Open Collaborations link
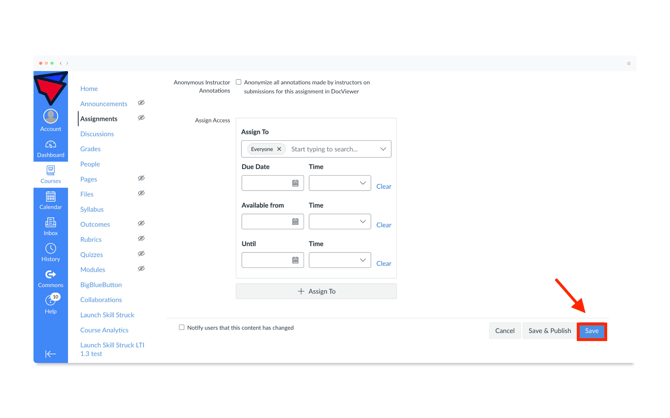This screenshot has width=670, height=418. pos(101,300)
